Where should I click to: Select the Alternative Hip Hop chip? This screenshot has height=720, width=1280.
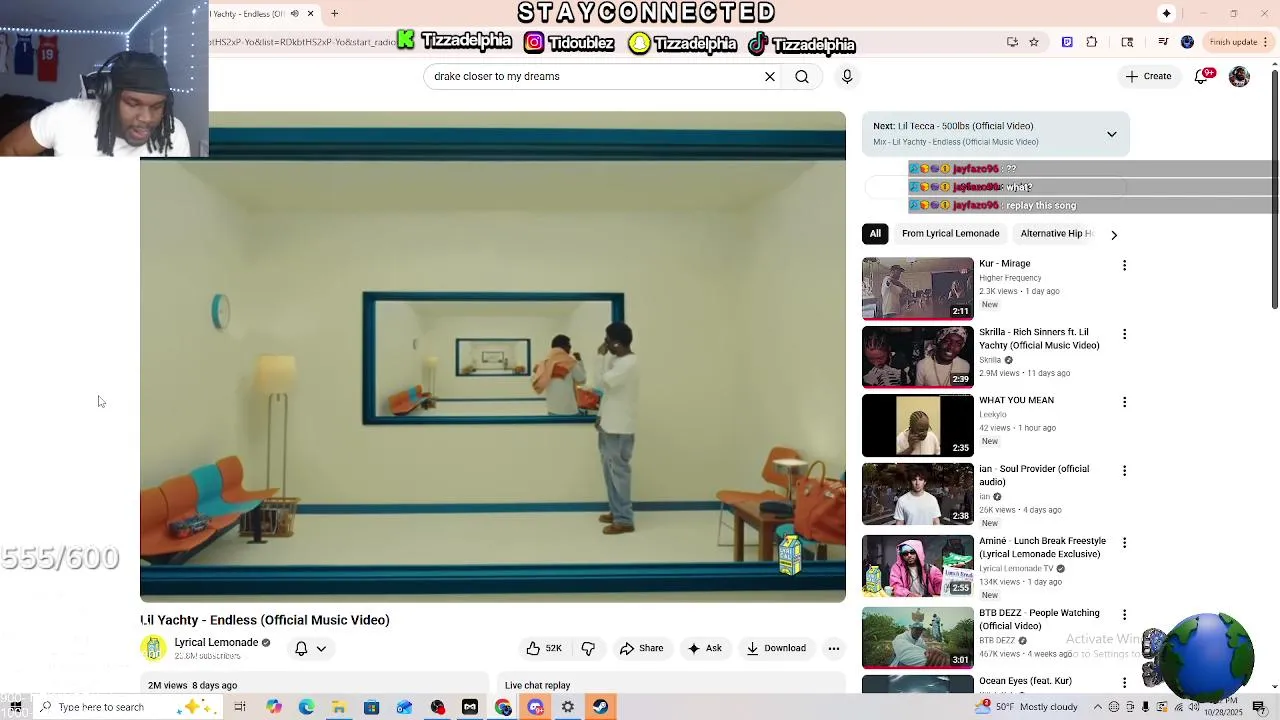[x=1056, y=233]
